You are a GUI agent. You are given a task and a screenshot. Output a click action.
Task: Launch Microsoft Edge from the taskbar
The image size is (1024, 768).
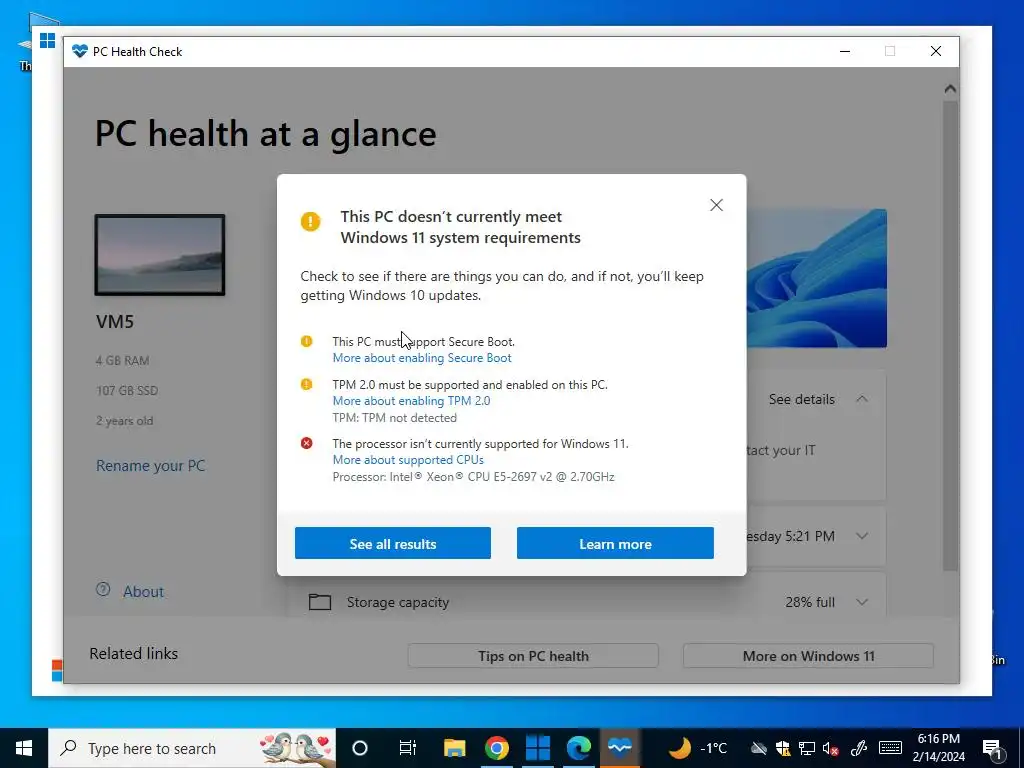(579, 748)
